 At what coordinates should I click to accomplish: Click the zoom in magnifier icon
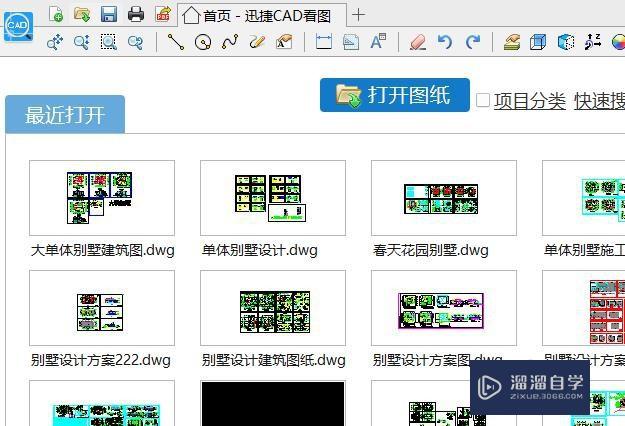pos(82,42)
